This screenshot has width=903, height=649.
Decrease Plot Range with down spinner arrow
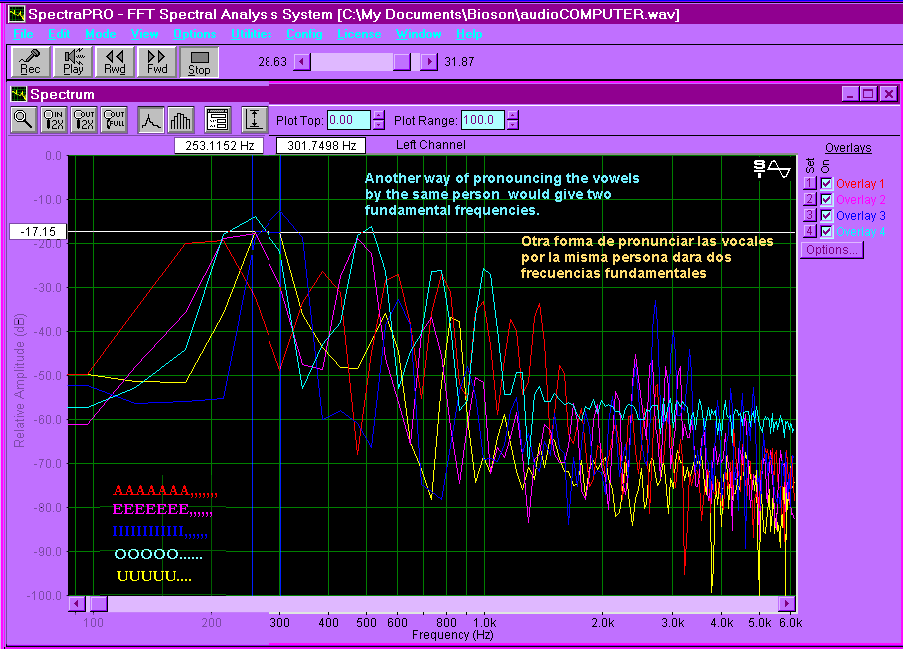click(512, 126)
